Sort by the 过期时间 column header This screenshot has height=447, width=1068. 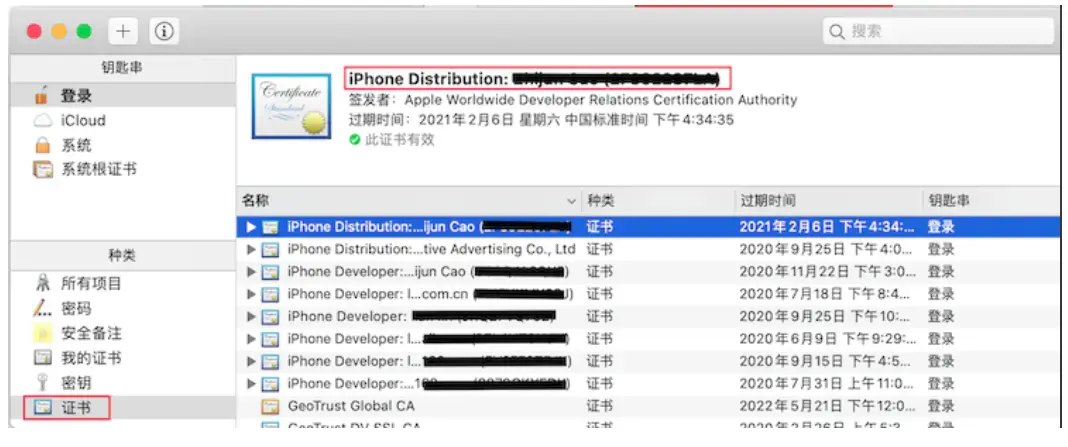[829, 200]
